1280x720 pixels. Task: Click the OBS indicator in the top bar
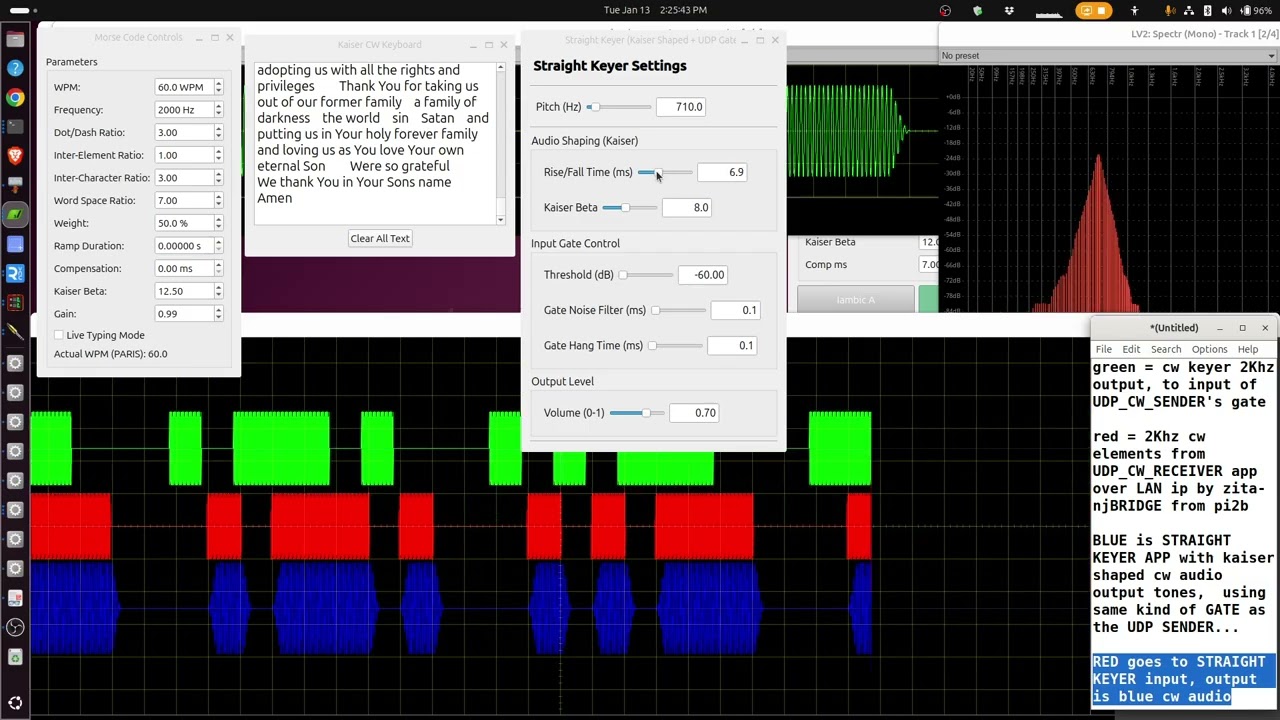point(945,10)
